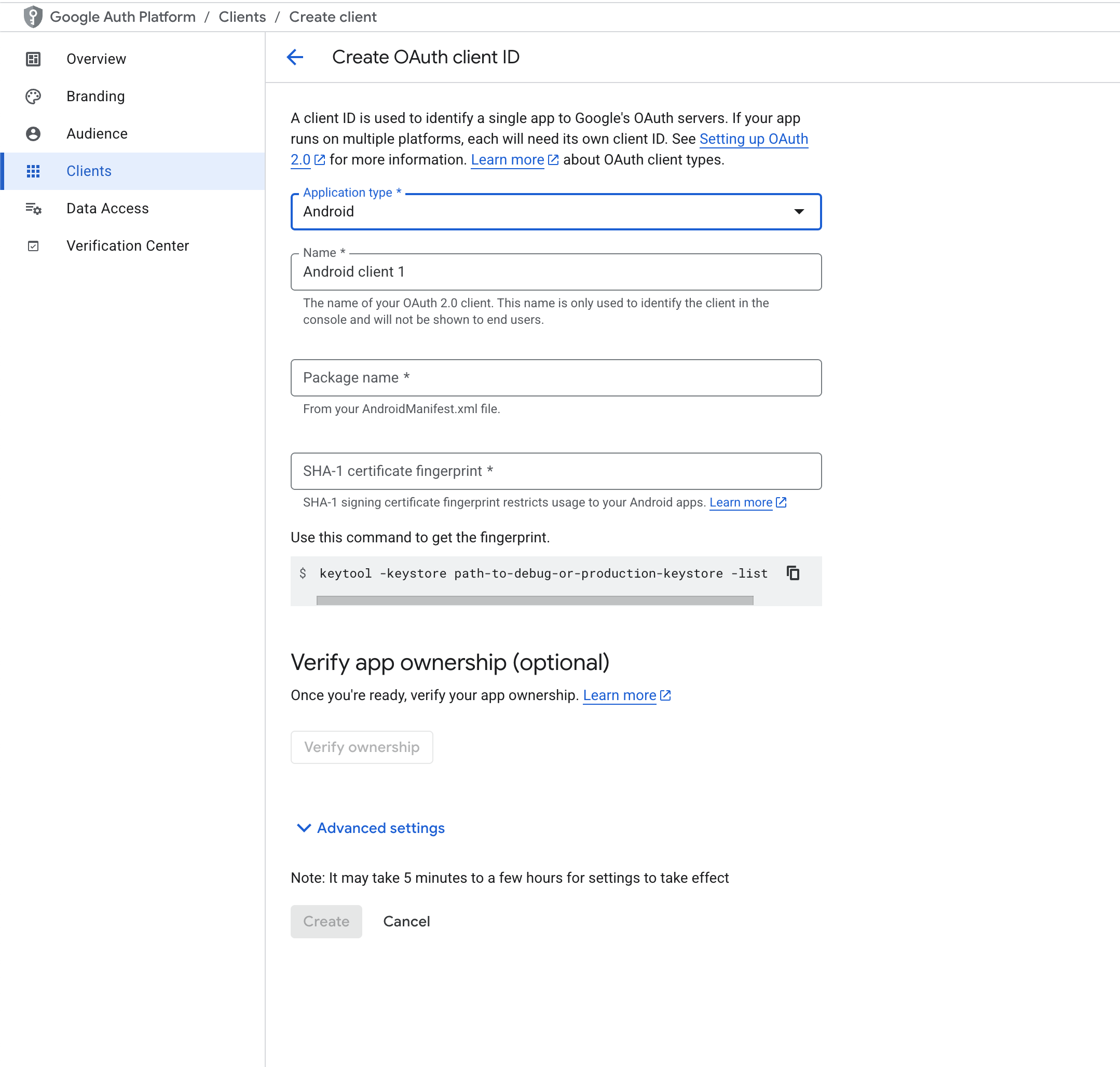1120x1067 pixels.
Task: Click the Overview dashboard icon
Action: click(x=33, y=59)
